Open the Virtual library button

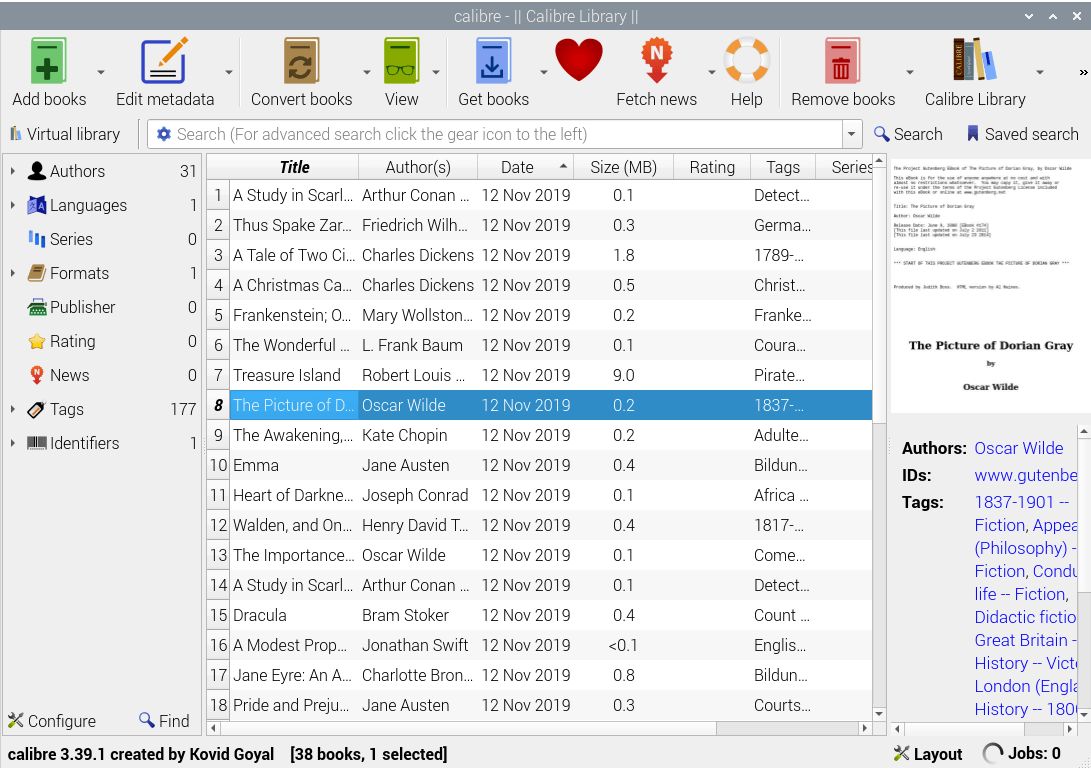pyautogui.click(x=65, y=134)
